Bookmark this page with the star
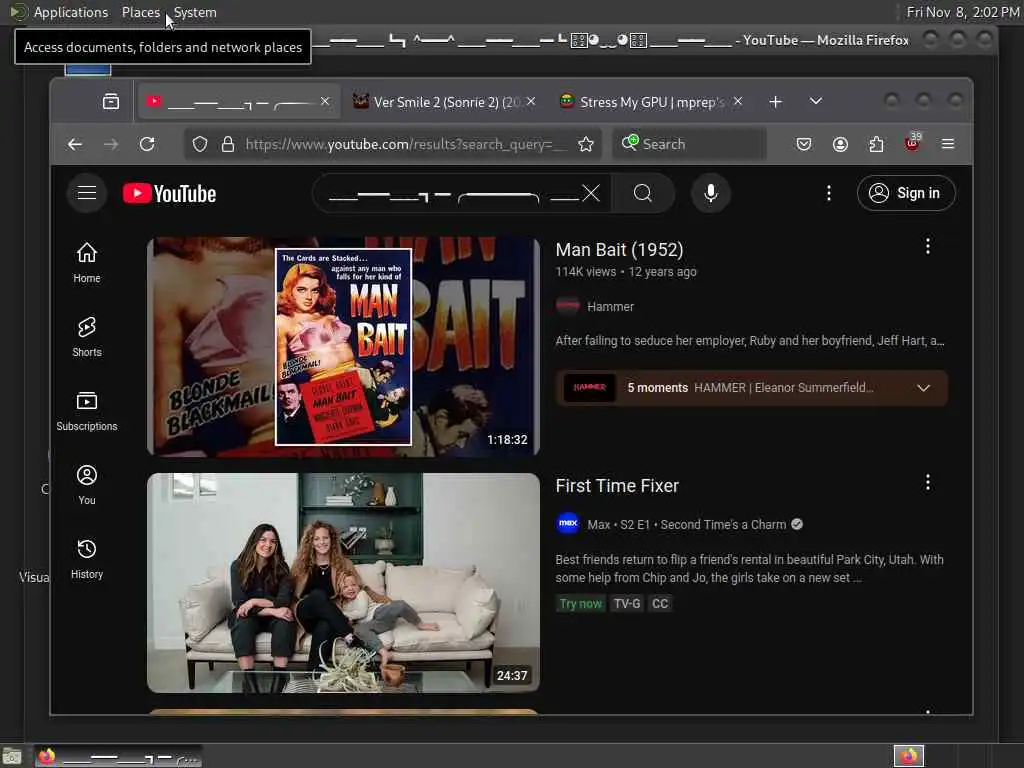 [x=586, y=144]
